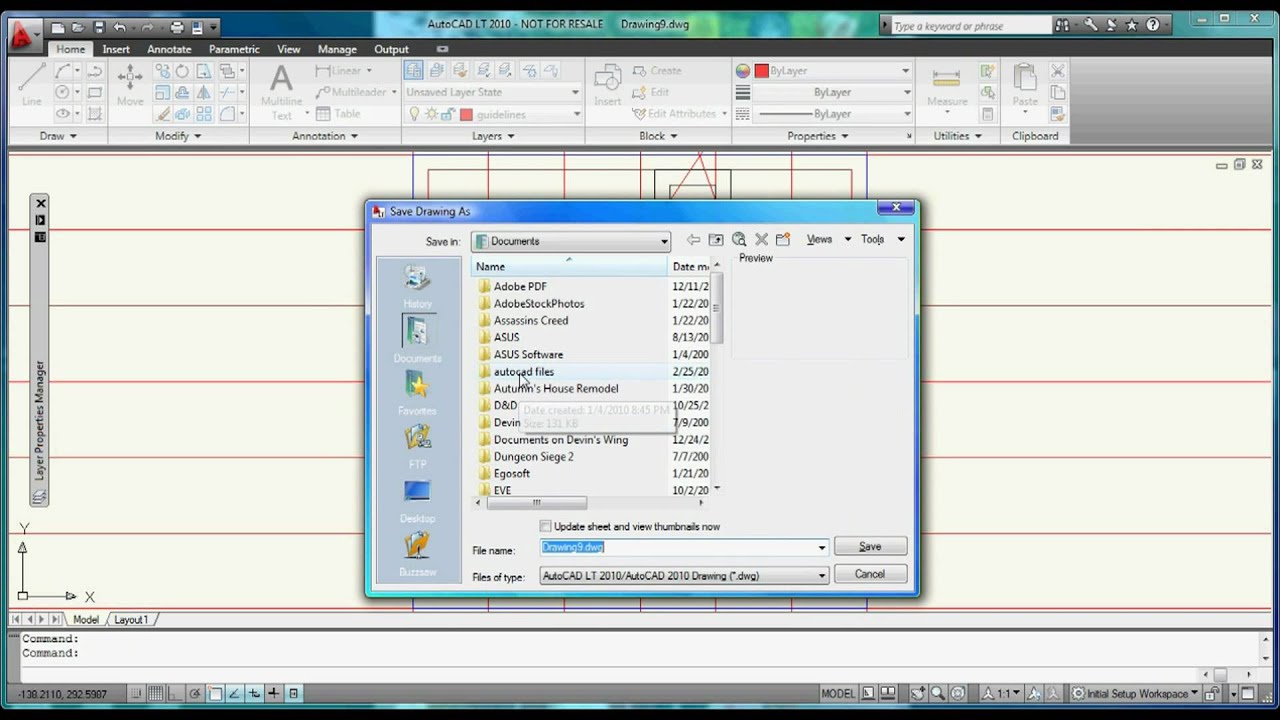Click the Layout1 tab
Screen dimensions: 1280x720
[131, 619]
